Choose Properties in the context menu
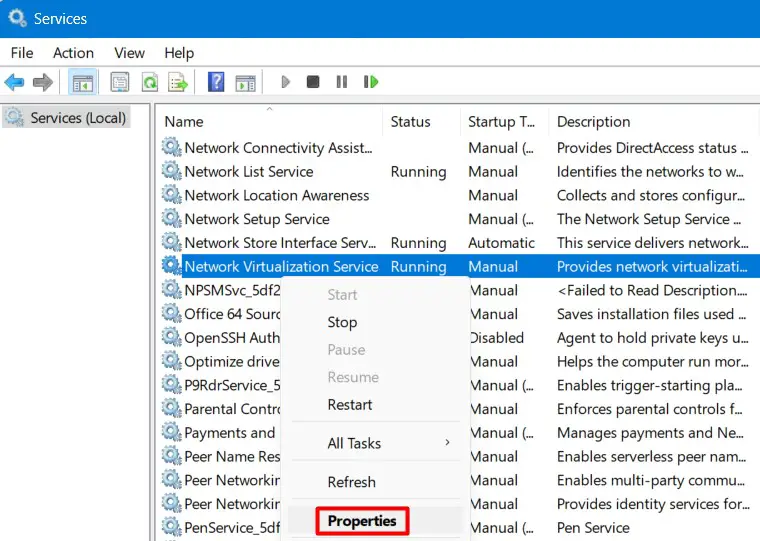760x541 pixels. click(362, 521)
